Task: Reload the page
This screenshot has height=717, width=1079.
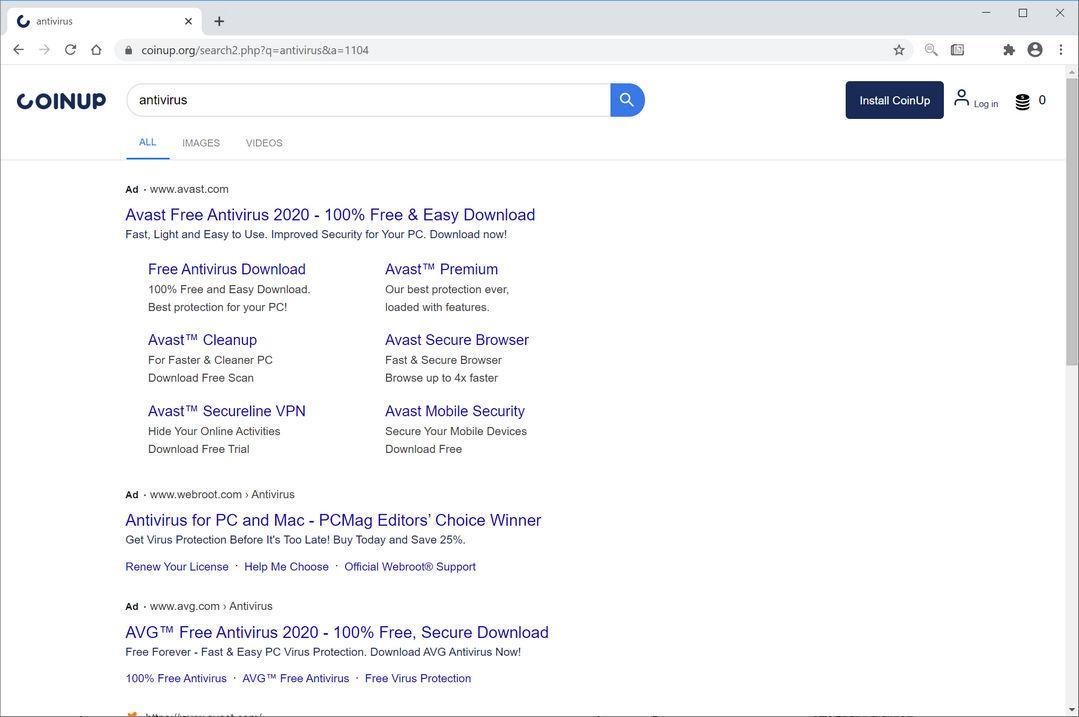Action: point(70,50)
